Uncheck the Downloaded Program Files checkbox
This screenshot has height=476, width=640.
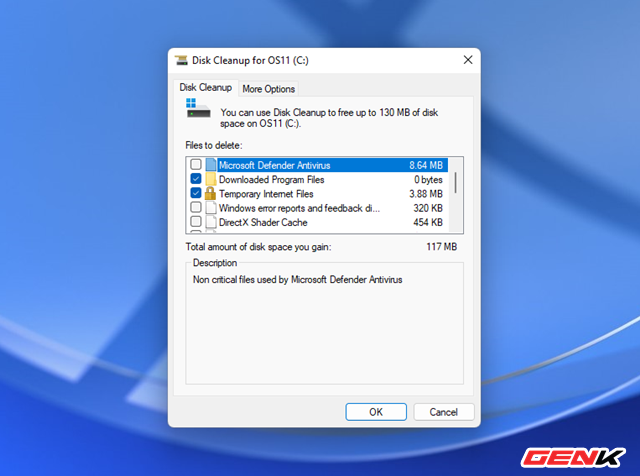[196, 179]
